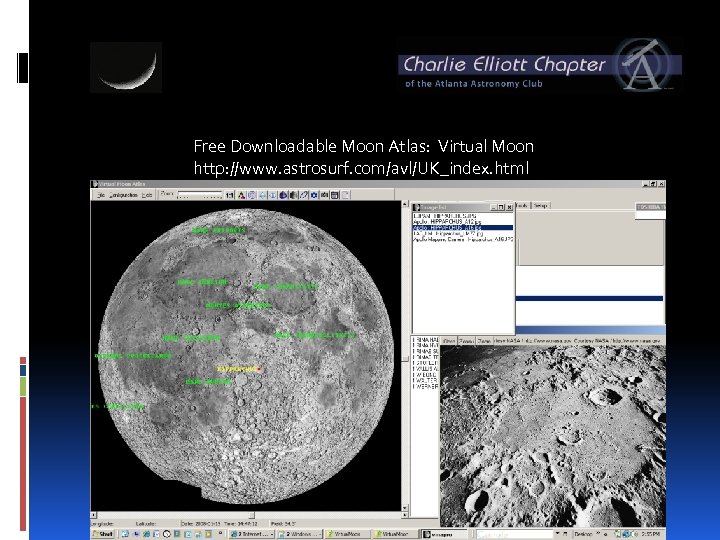Switch to the Tools tab
Viewport: 720px width, 540px height.
(x=522, y=205)
